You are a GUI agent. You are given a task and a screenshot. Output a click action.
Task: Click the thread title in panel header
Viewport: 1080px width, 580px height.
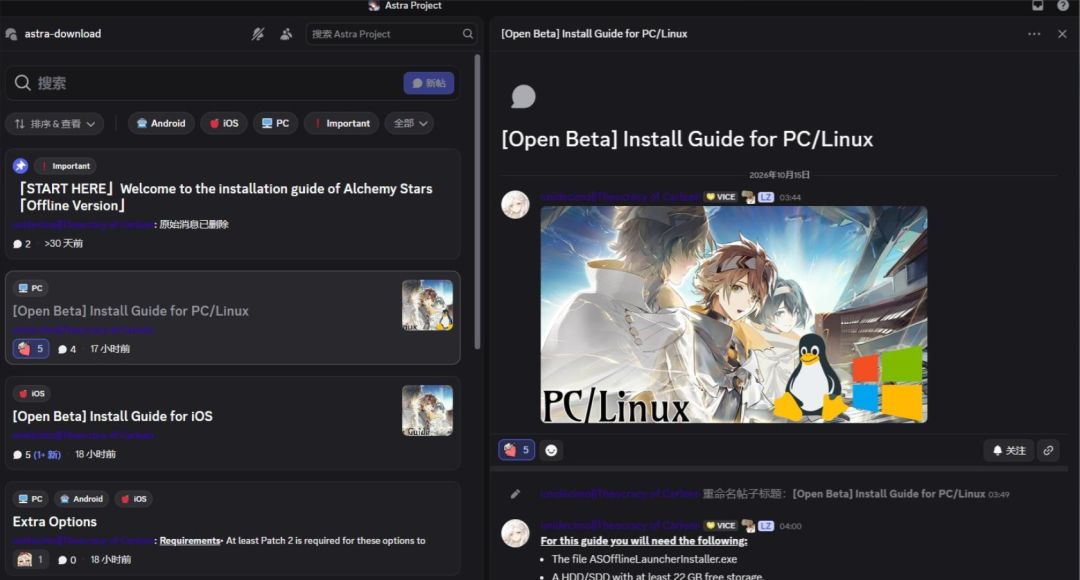click(x=594, y=34)
